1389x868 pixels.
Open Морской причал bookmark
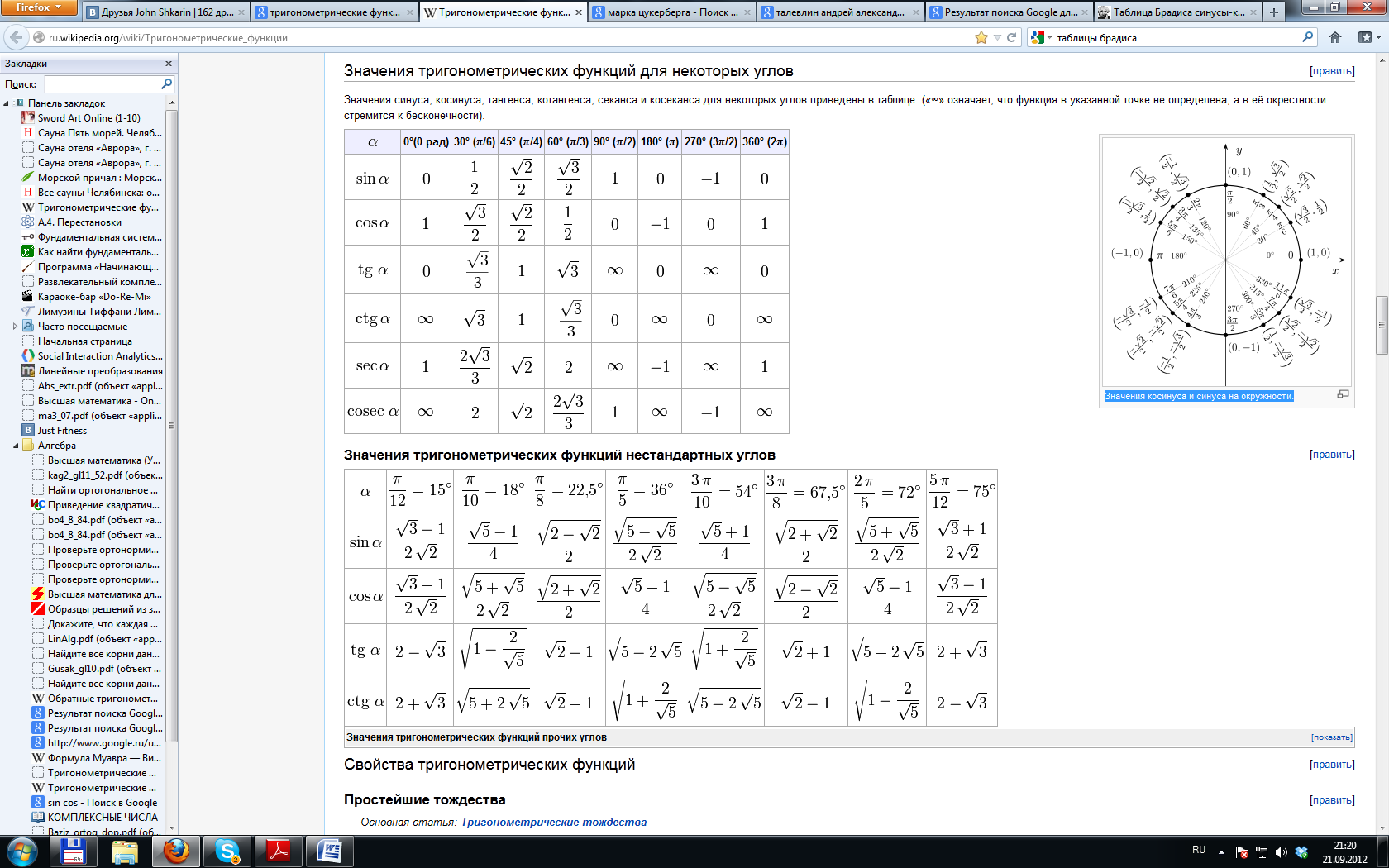point(93,178)
